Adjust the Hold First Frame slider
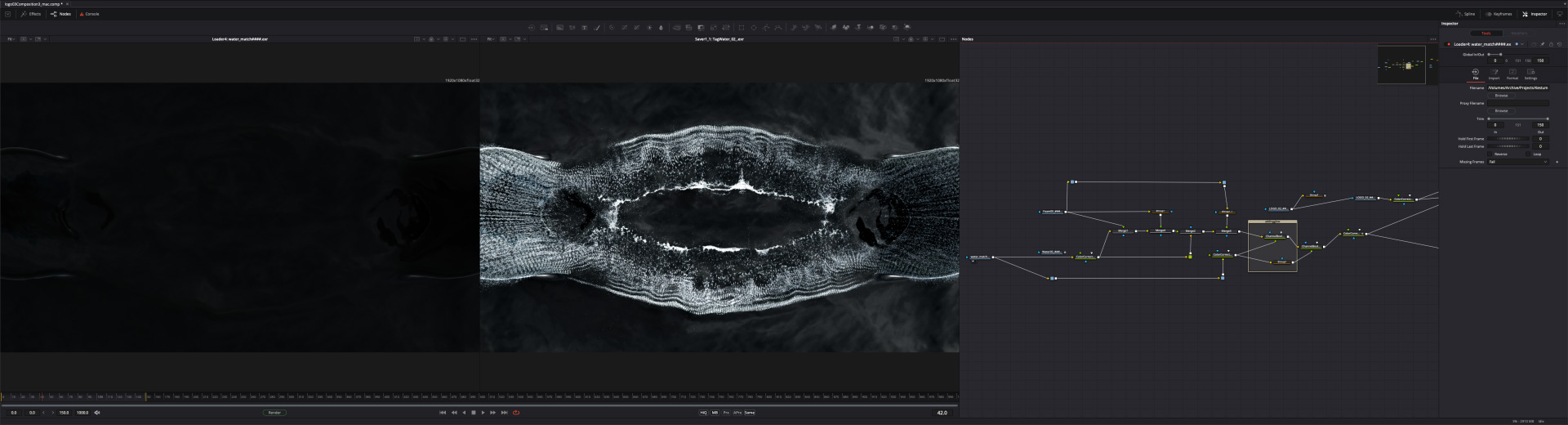Image resolution: width=1568 pixels, height=425 pixels. tap(1508, 139)
